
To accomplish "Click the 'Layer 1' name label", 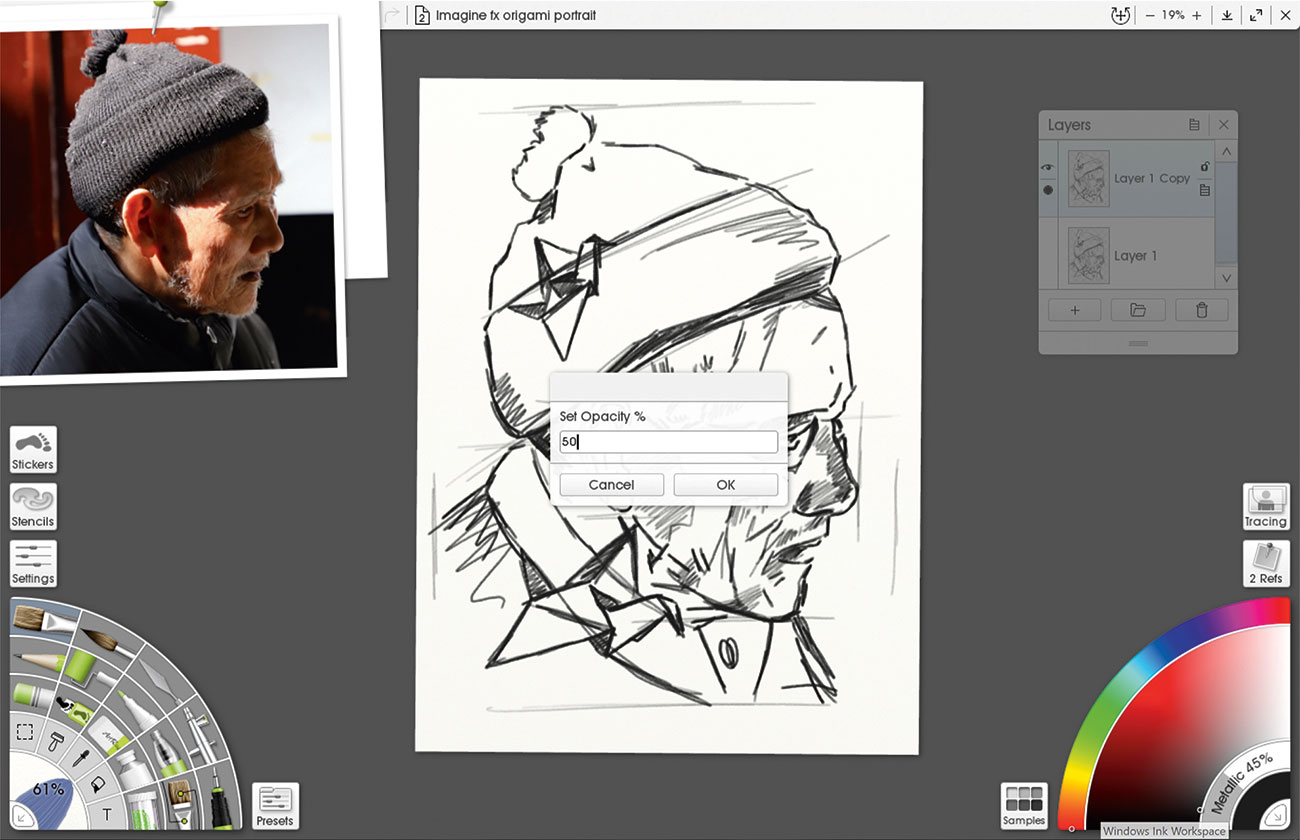I will pyautogui.click(x=1135, y=256).
